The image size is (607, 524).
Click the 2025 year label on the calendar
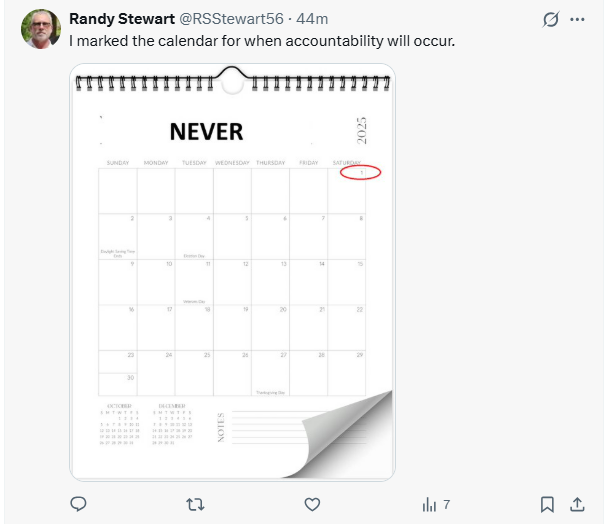point(362,134)
